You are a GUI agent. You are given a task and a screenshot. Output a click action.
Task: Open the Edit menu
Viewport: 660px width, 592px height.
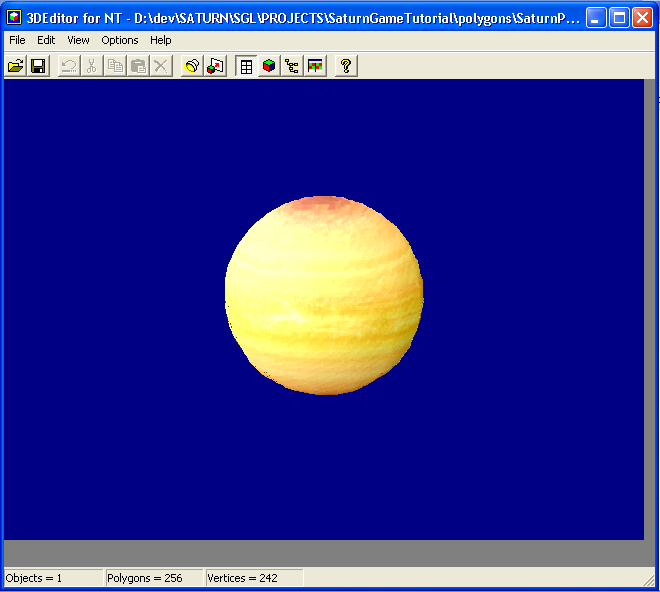click(46, 40)
